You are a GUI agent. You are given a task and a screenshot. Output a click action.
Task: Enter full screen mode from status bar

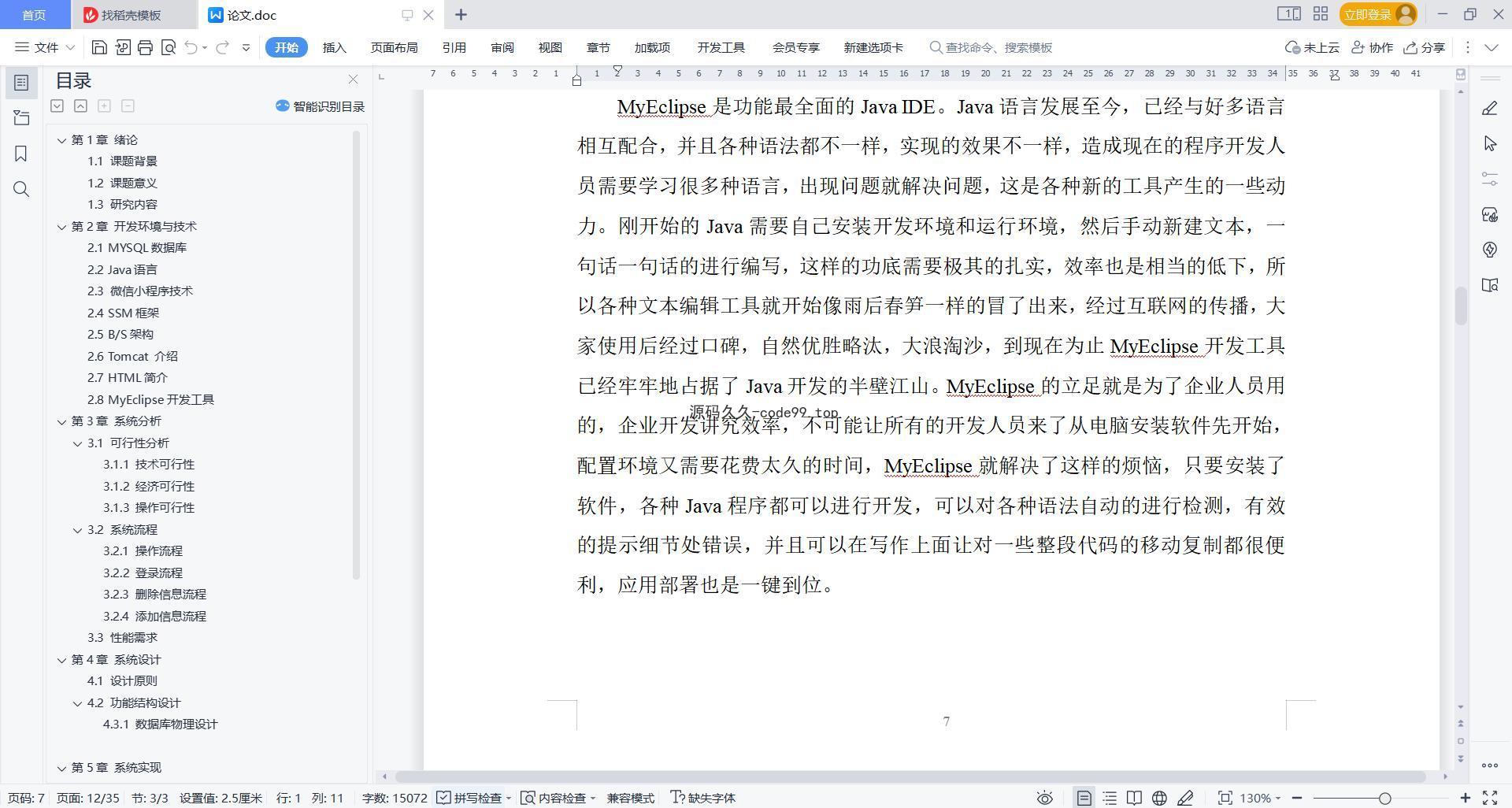coord(1490,798)
